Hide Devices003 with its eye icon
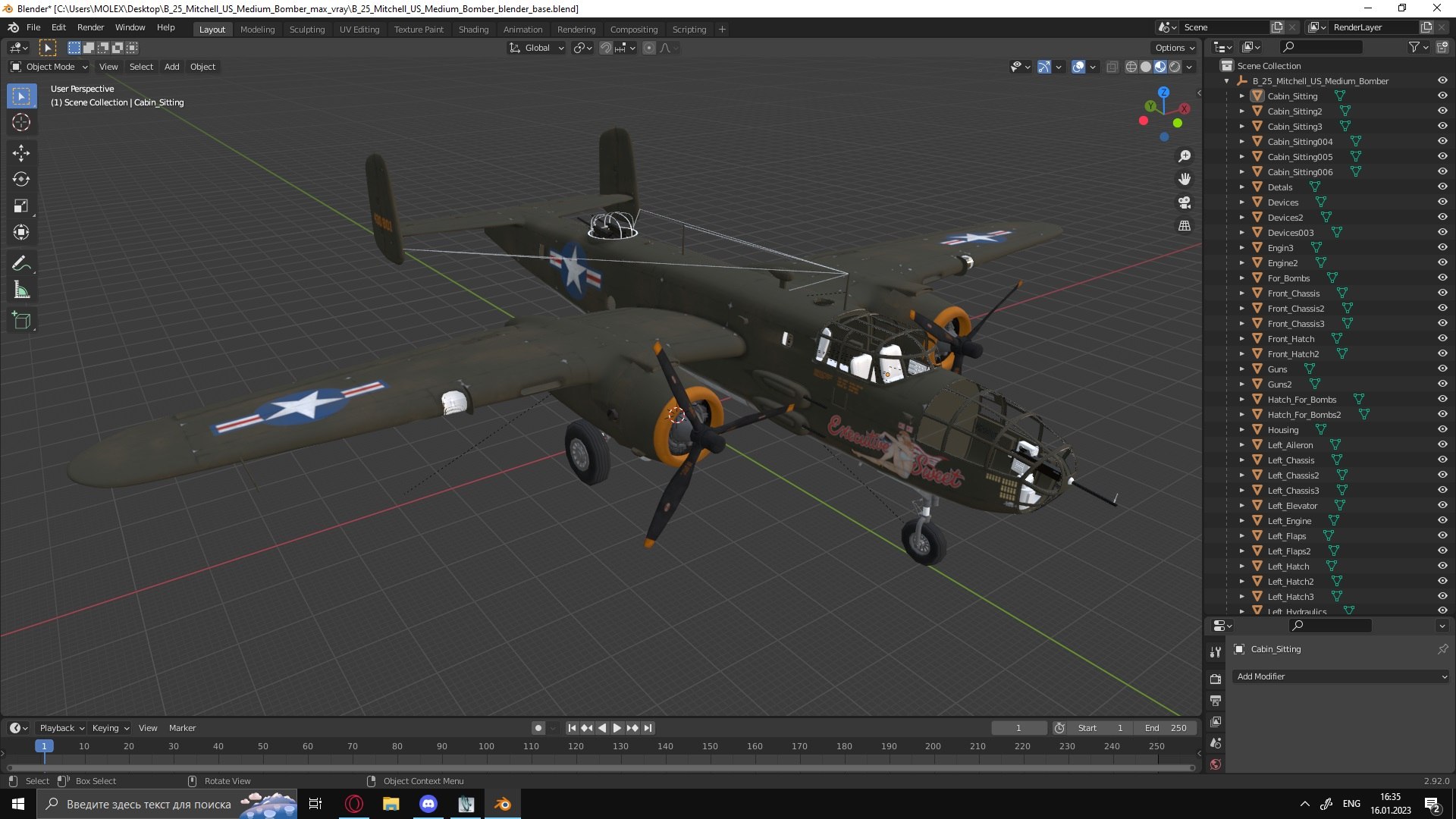Viewport: 1456px width, 819px height. (x=1442, y=233)
